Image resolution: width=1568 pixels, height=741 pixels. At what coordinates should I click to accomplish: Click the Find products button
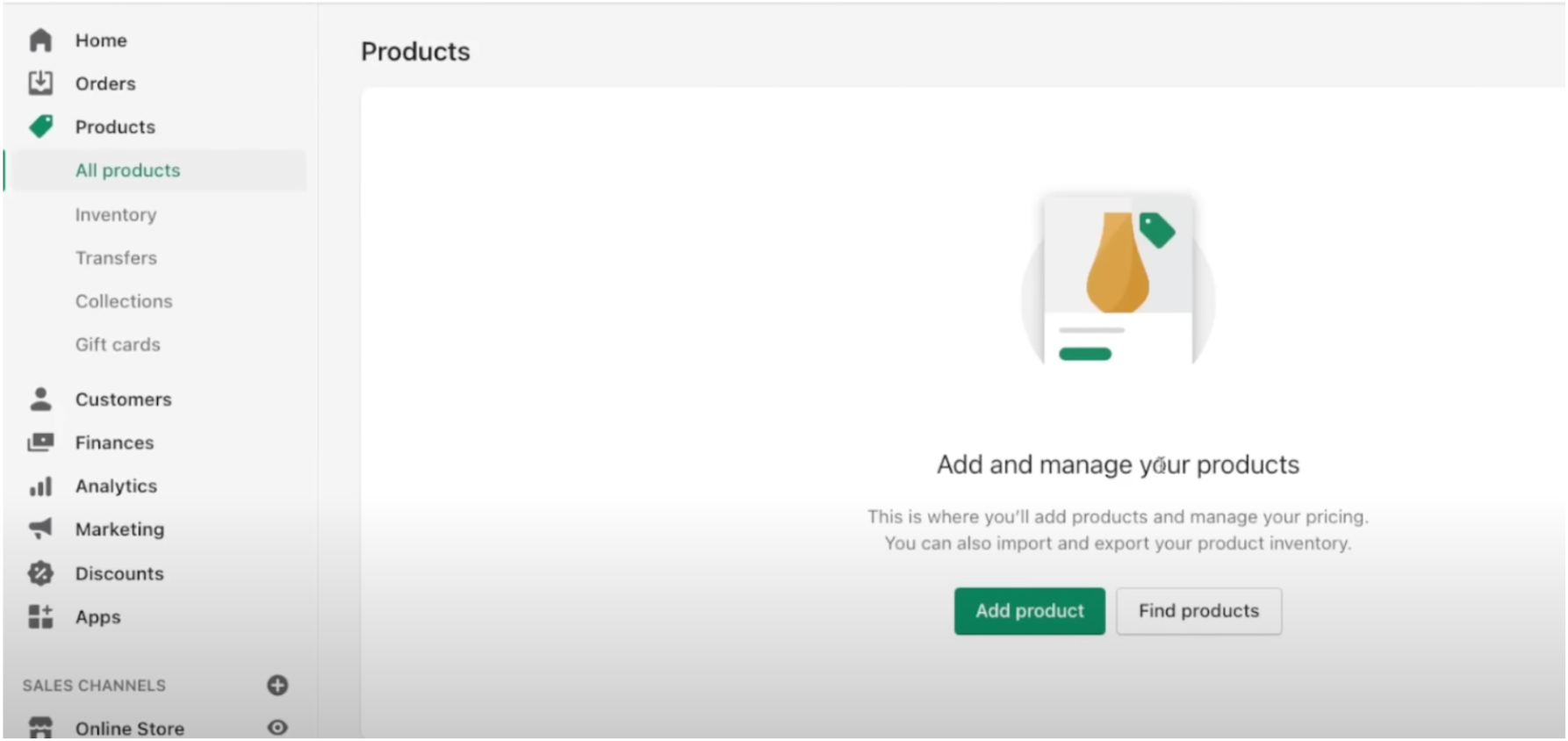(x=1198, y=611)
